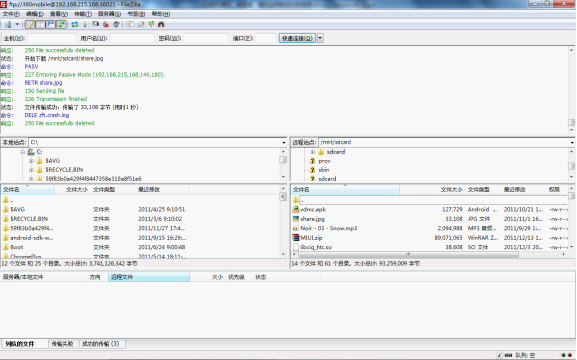
Task: Sort remote list by 文件大小 column
Action: tap(432, 190)
